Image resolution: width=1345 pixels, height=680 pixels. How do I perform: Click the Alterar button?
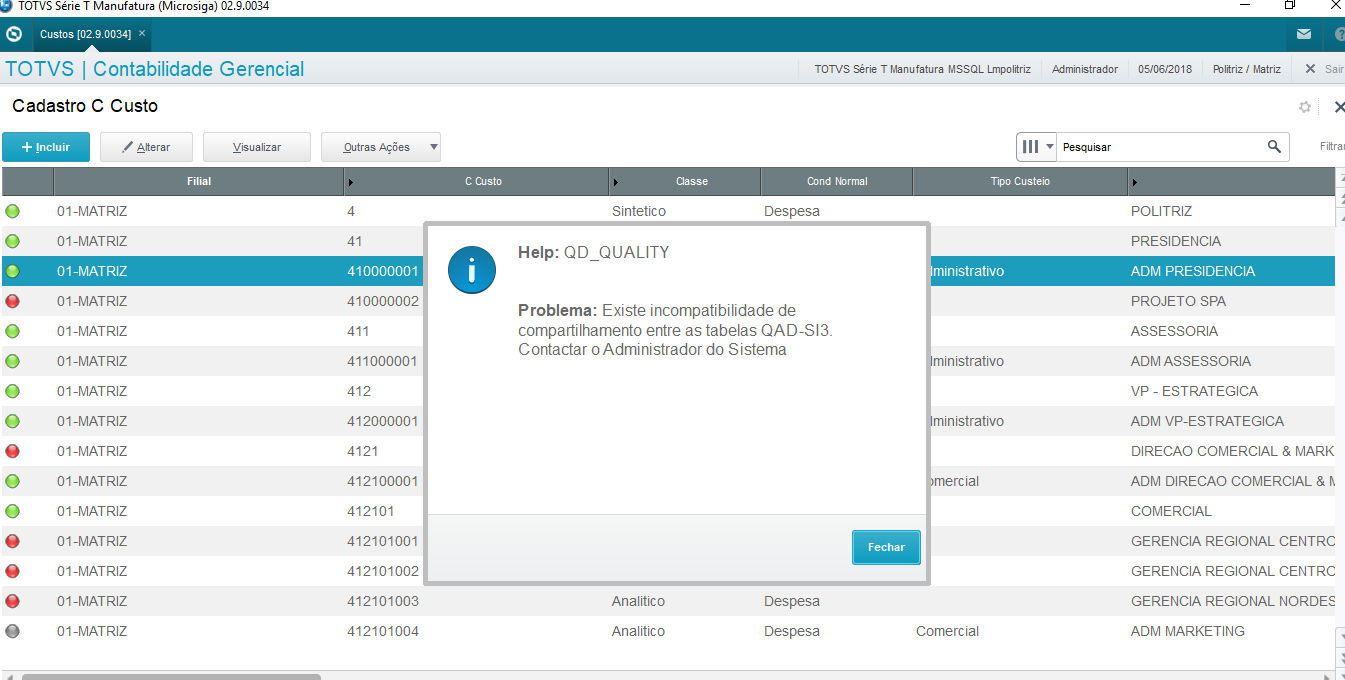(146, 147)
